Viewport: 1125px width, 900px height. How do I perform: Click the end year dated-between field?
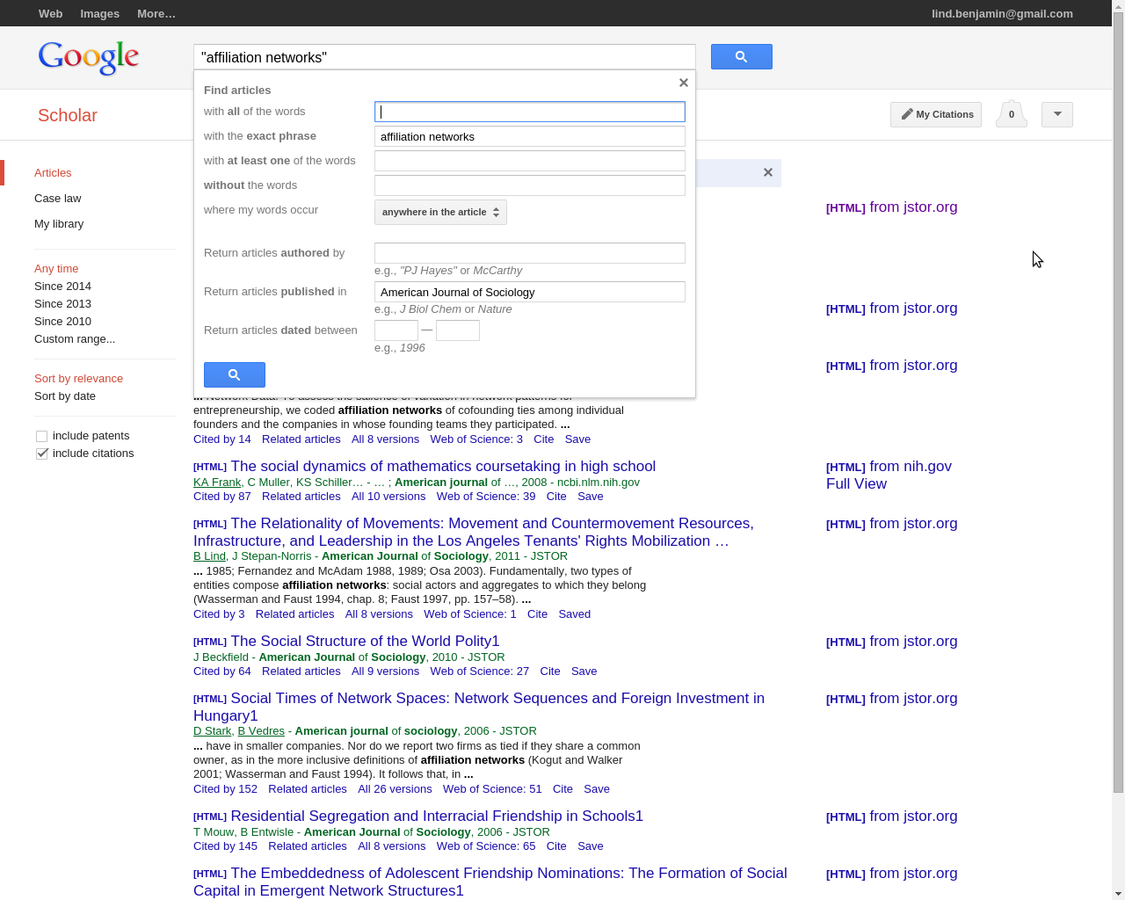coord(458,330)
